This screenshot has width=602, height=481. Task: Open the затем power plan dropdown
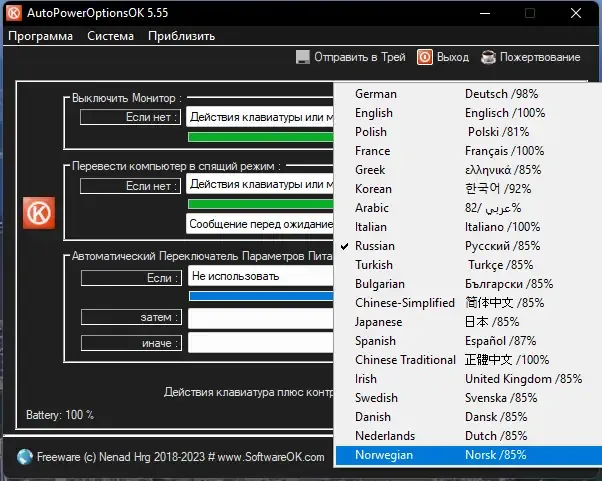[x=261, y=319]
